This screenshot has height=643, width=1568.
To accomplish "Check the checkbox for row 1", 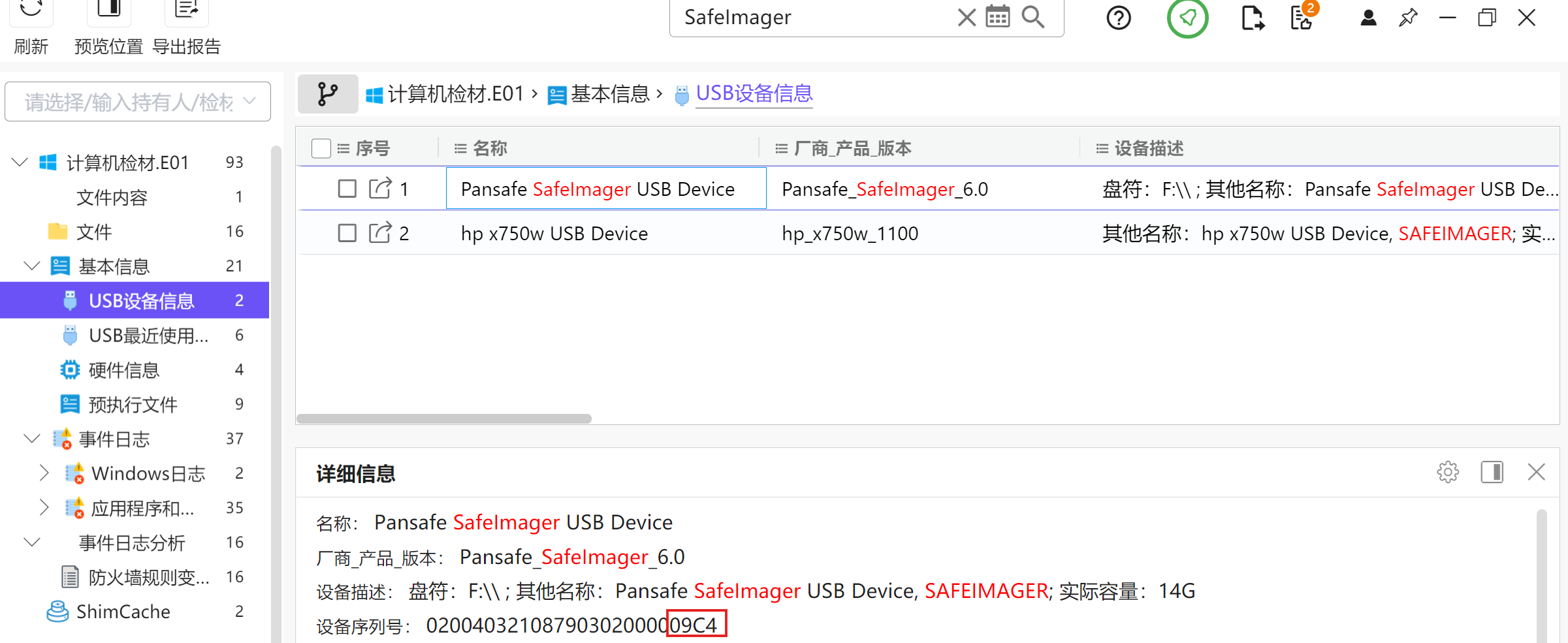I will [x=347, y=189].
